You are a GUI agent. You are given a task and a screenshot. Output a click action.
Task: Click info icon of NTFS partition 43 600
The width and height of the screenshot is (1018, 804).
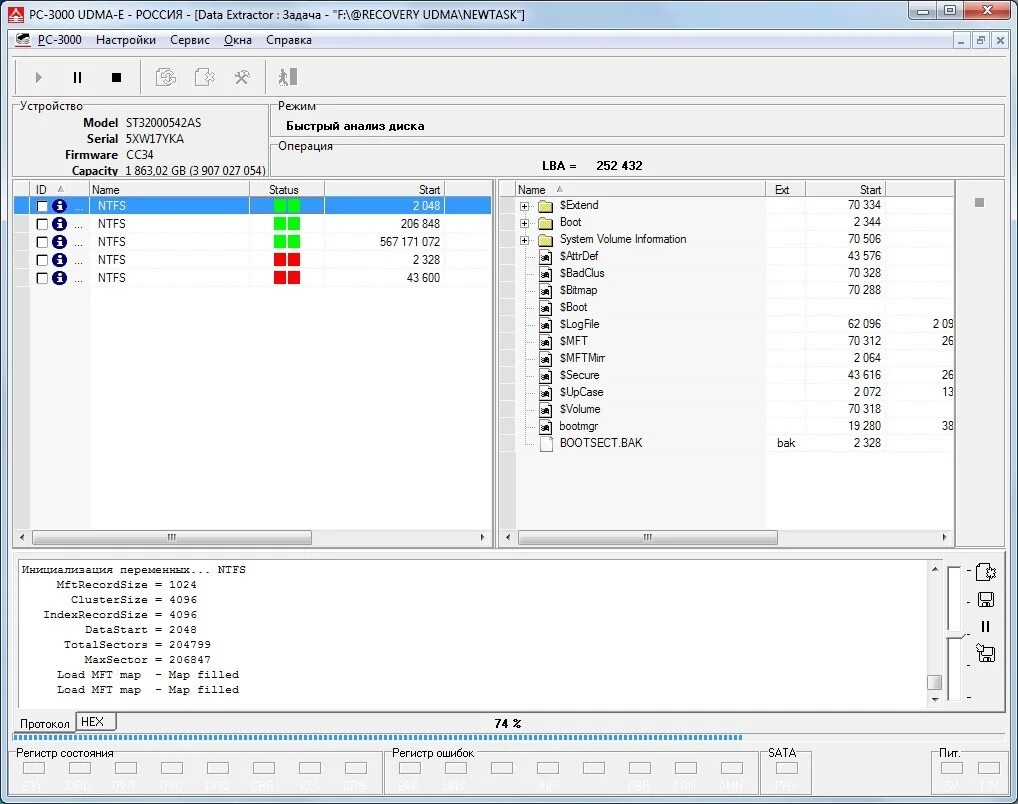59,278
